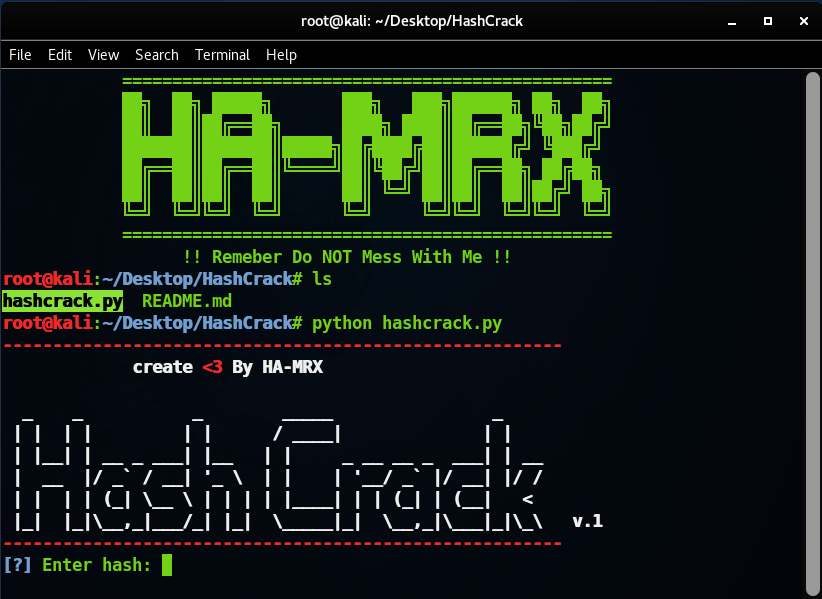
Task: Open the Edit menu
Action: [x=60, y=55]
